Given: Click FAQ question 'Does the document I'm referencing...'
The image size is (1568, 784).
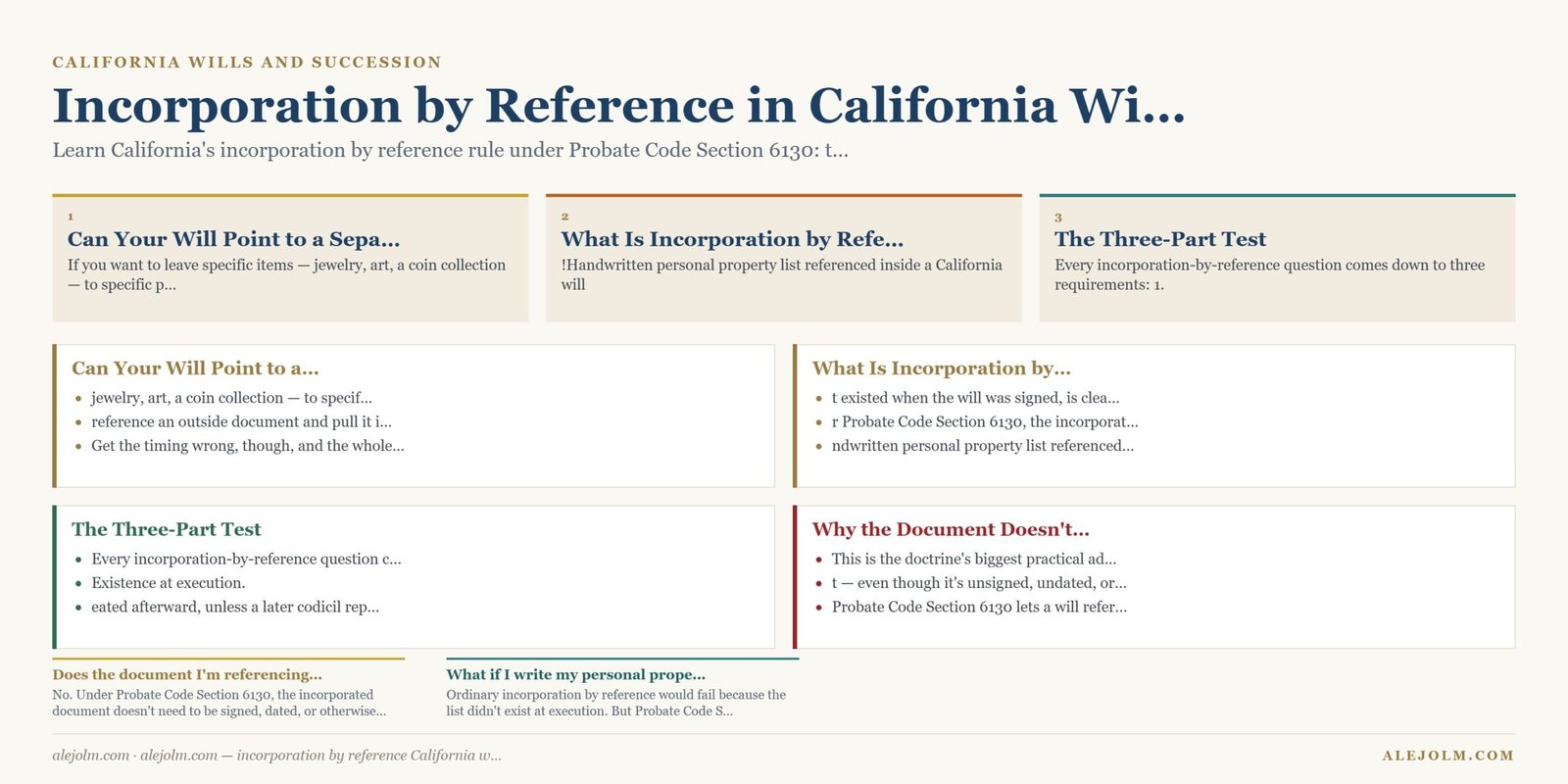Looking at the screenshot, I should click(x=187, y=674).
